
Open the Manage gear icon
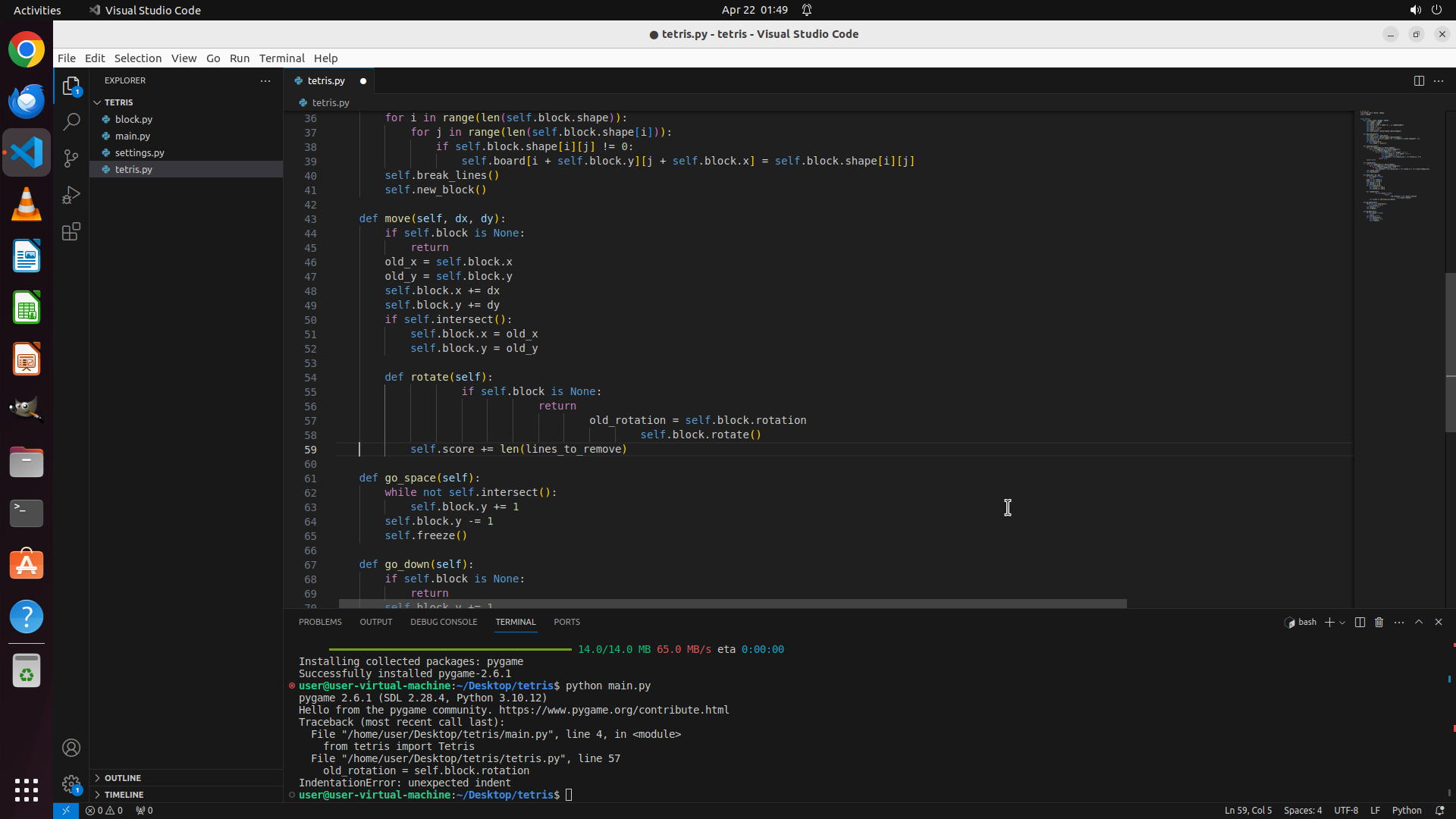click(71, 783)
